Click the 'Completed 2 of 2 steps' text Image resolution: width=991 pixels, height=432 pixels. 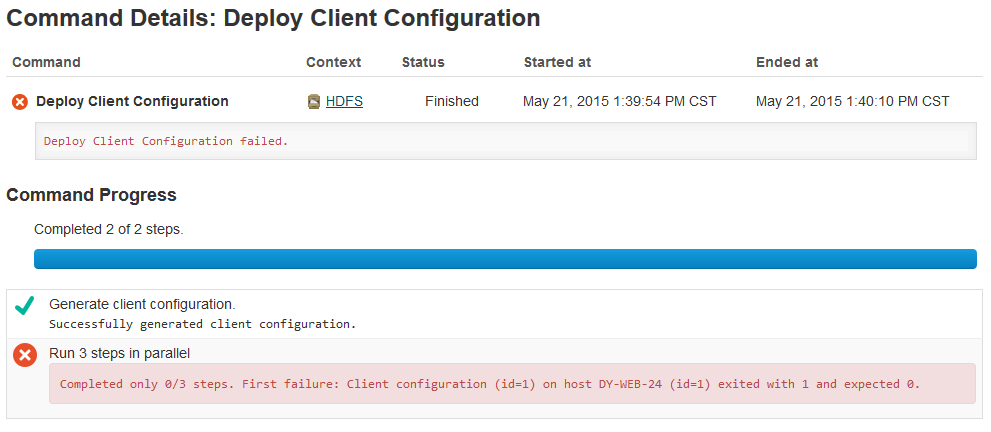109,229
